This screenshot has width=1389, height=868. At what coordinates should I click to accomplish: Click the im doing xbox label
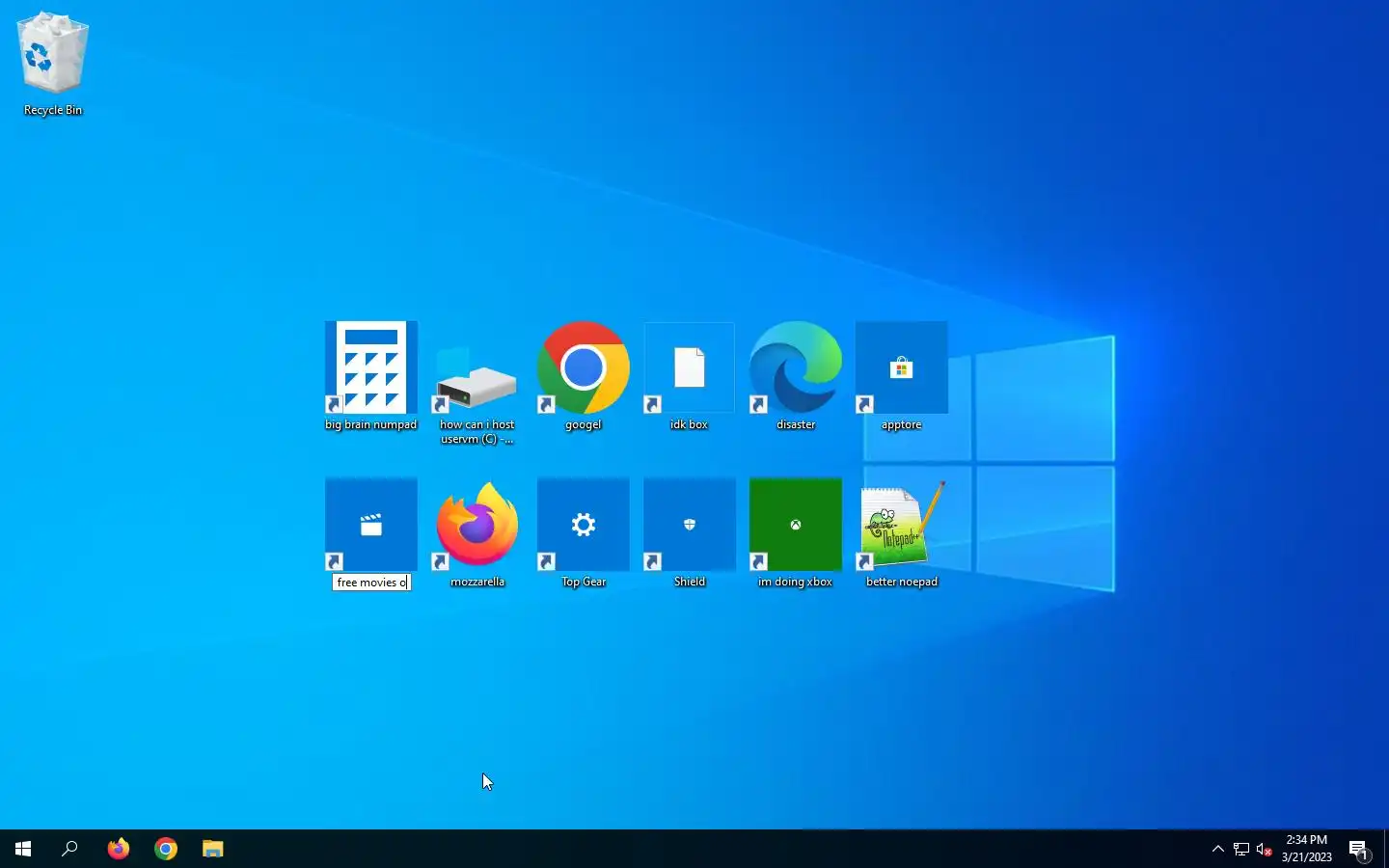pyautogui.click(x=795, y=582)
